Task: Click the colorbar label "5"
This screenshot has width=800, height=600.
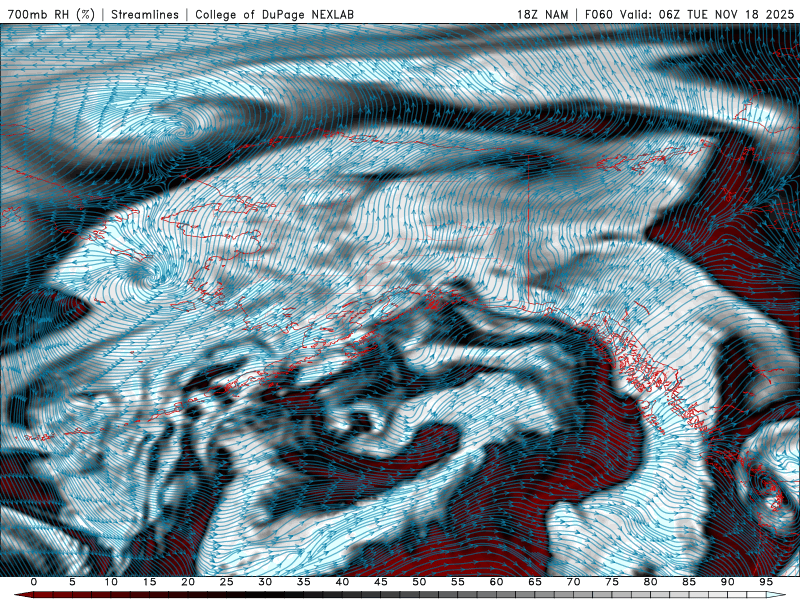Action: point(72,582)
